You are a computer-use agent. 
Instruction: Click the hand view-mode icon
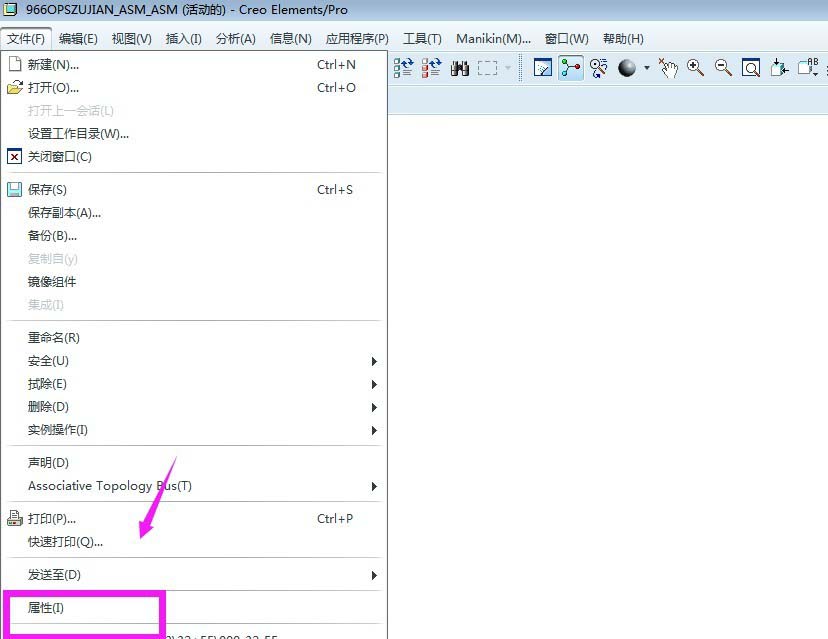click(668, 68)
